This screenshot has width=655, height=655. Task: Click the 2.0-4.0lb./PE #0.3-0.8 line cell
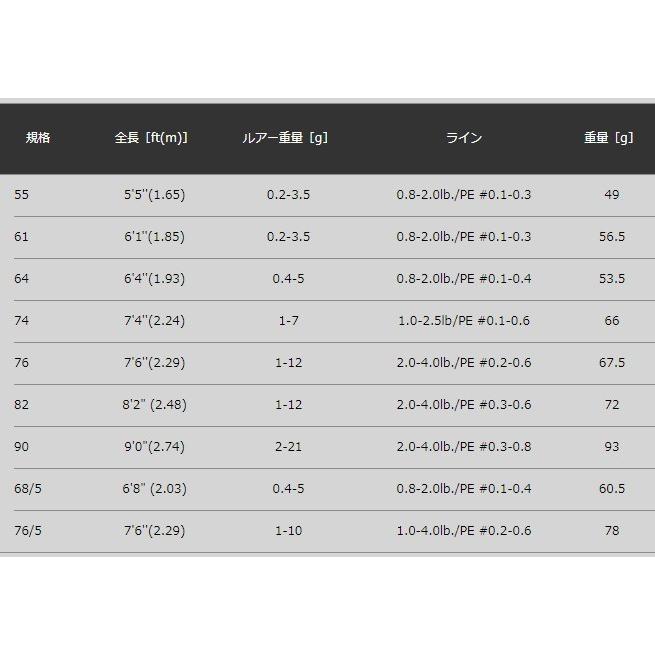click(464, 447)
